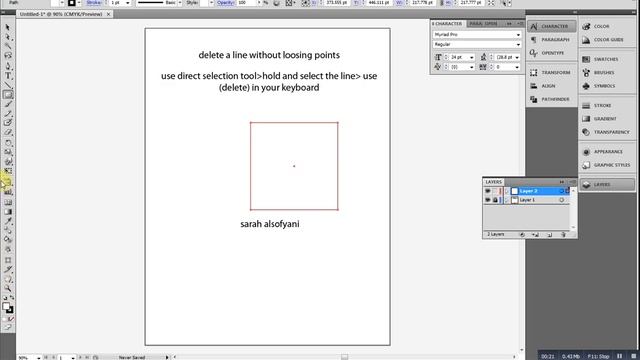Open Regular font style dropdown
The height and width of the screenshot is (360, 640).
click(518, 44)
